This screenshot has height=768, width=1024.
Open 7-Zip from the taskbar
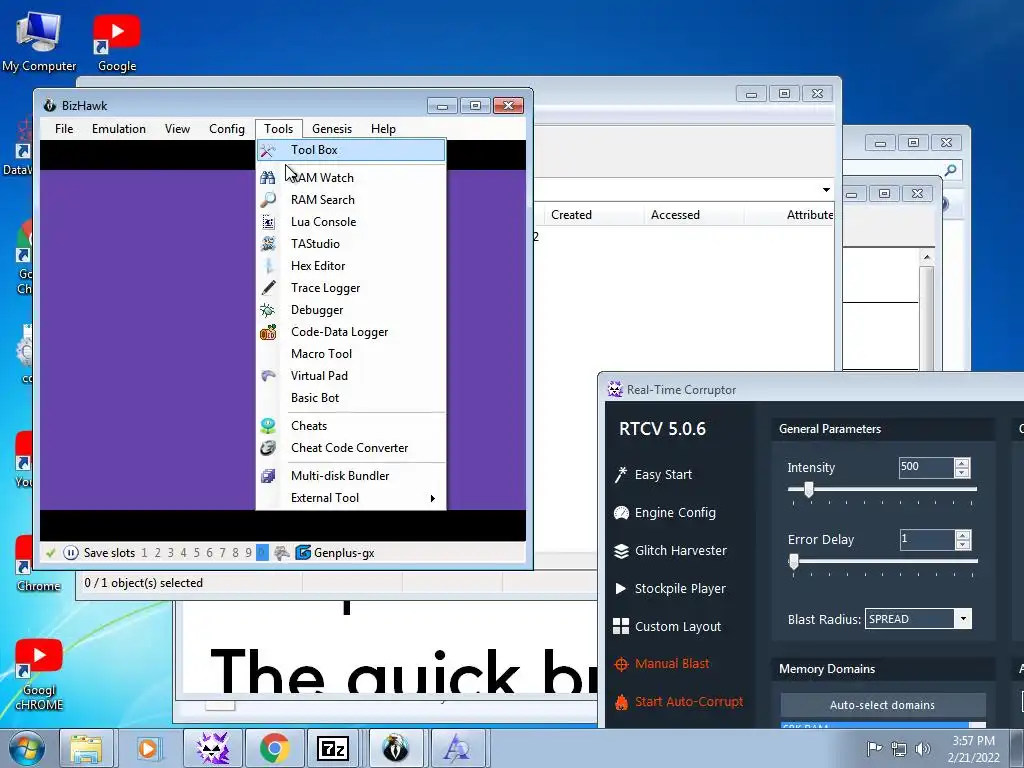click(x=332, y=748)
